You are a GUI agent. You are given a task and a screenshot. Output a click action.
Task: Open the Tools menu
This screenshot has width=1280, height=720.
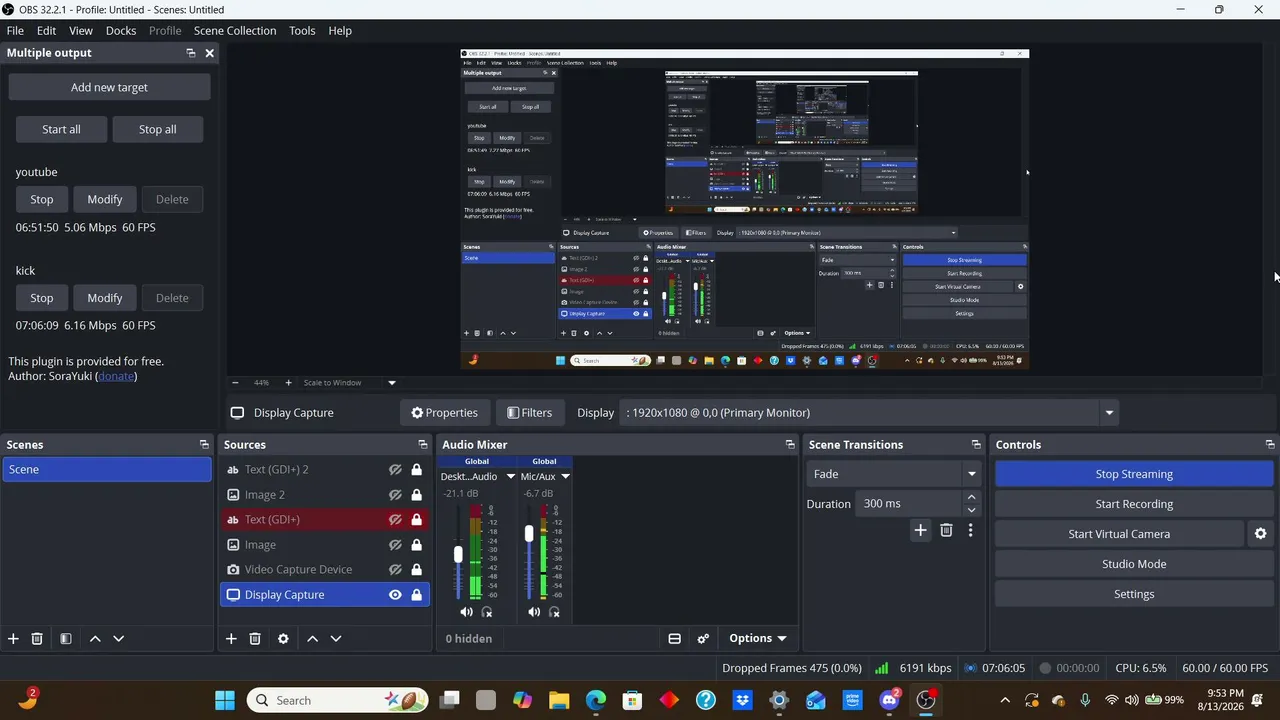[x=302, y=31]
